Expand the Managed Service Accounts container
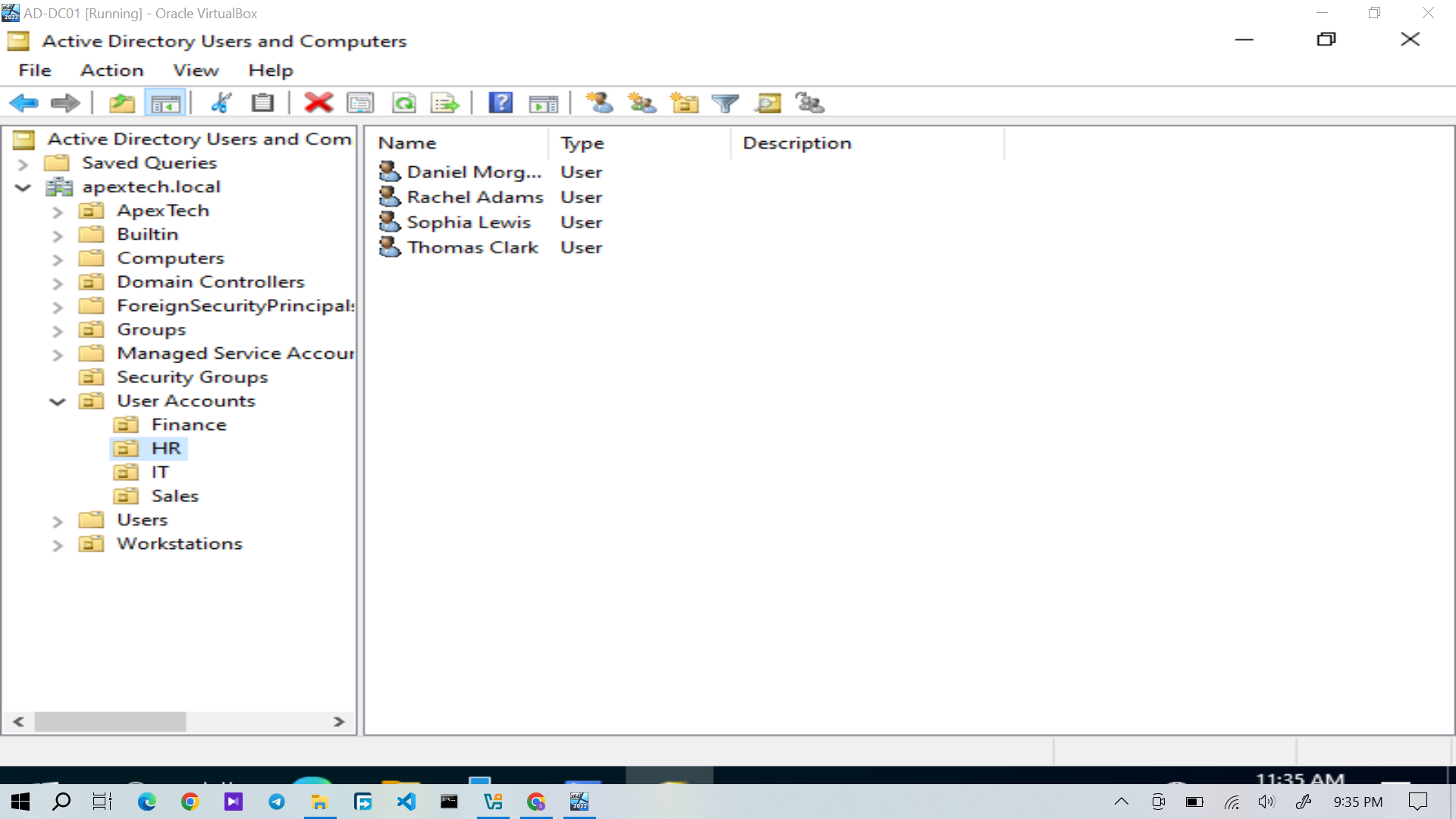The height and width of the screenshot is (819, 1456). pos(58,354)
